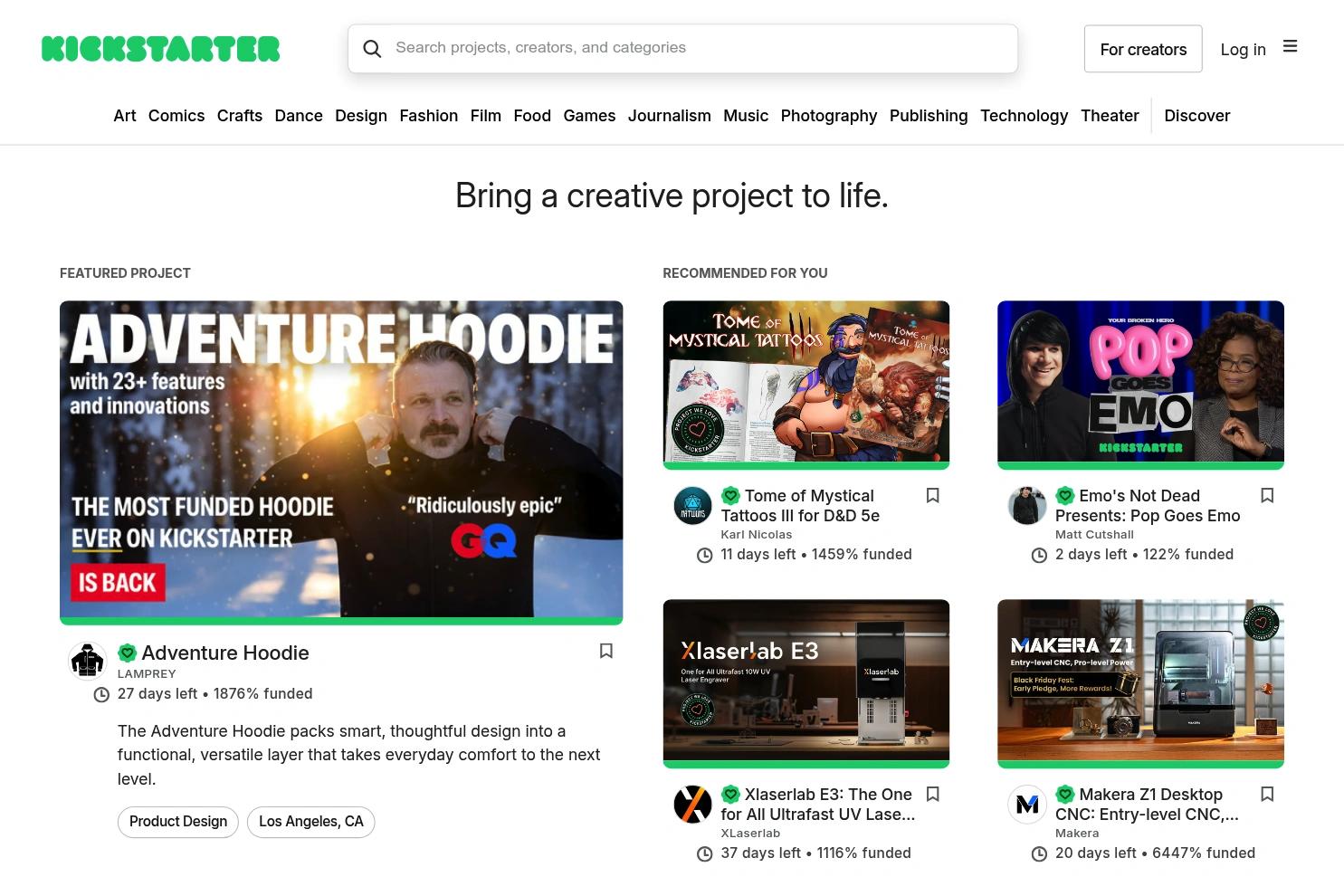The image size is (1344, 896).
Task: Click verified badge beside Adventure Hoodie title
Action: click(128, 653)
